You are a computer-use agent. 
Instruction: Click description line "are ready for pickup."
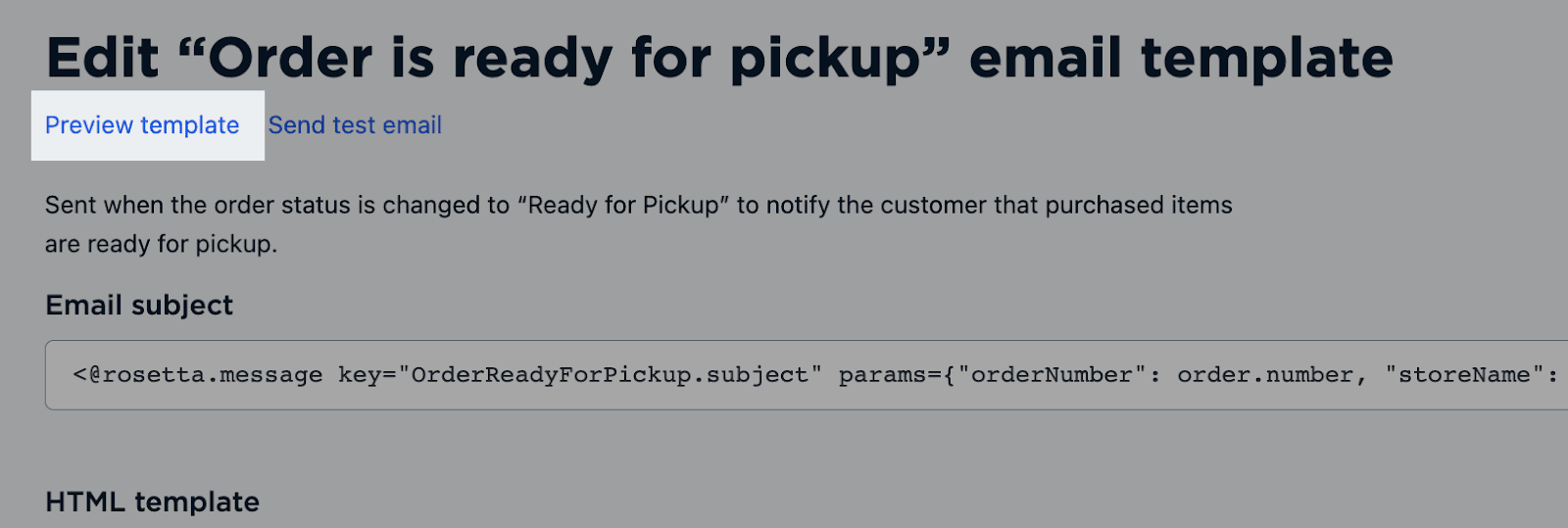161,244
